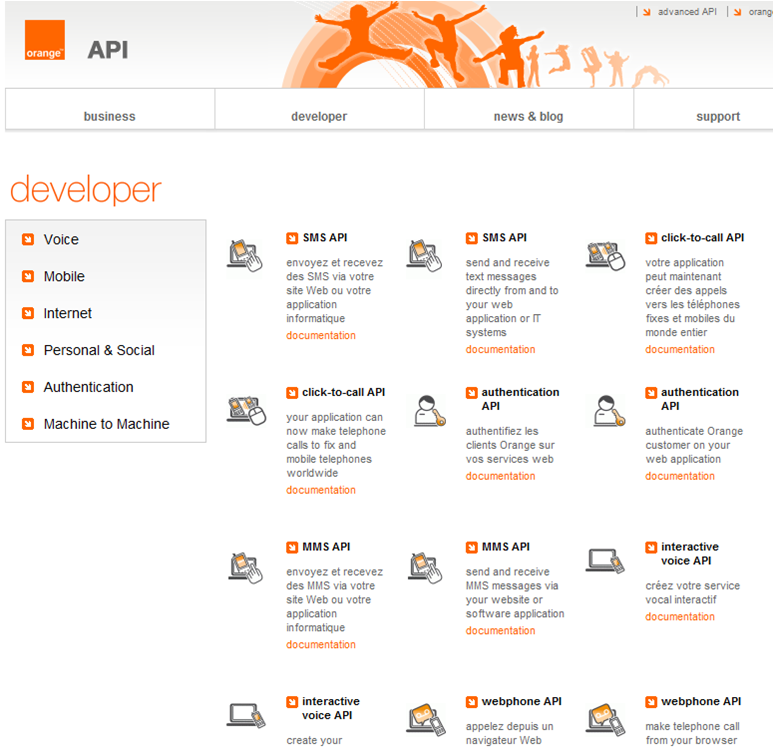Open the French authentication API title
774x751 pixels.
click(520, 399)
